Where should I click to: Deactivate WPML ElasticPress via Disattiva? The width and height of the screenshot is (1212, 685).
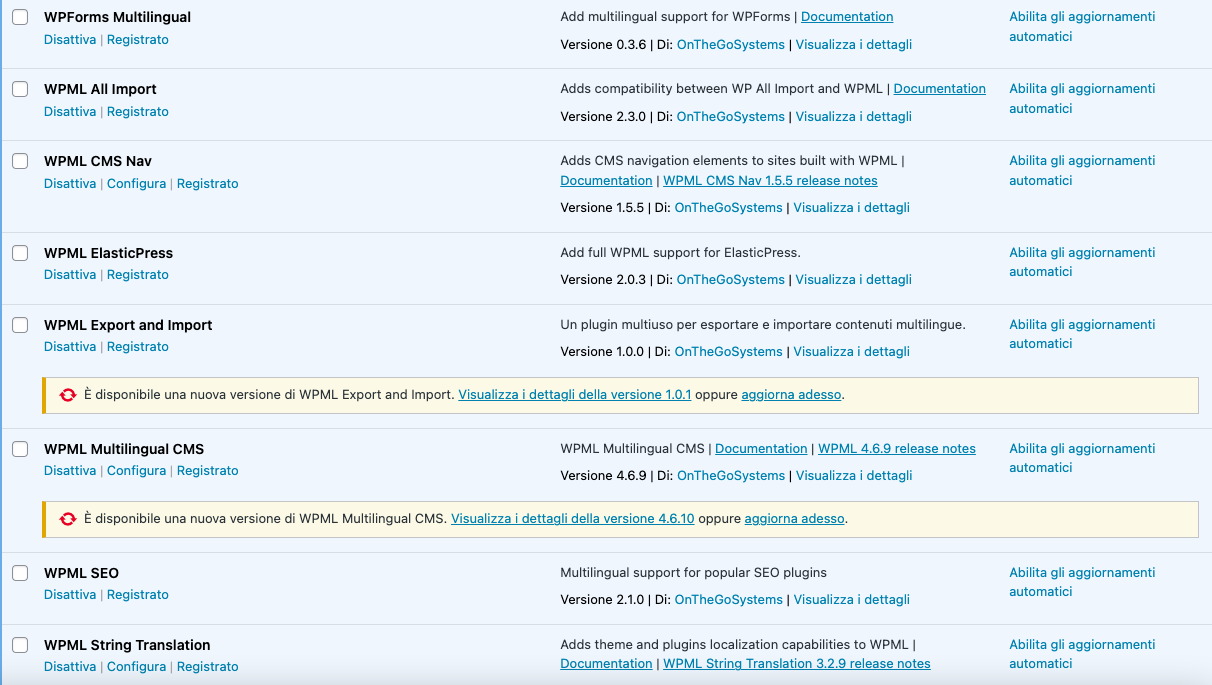click(70, 274)
